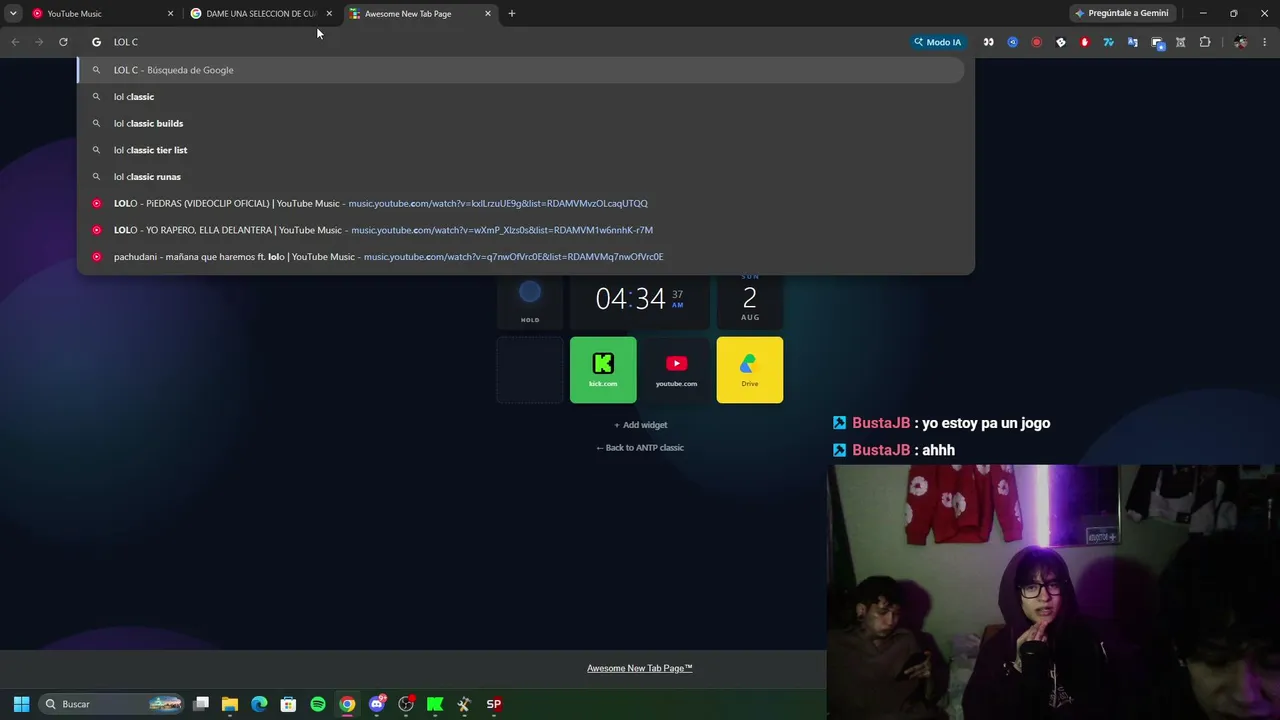Launch Spotify from the taskbar
The width and height of the screenshot is (1280, 720).
coord(318,704)
